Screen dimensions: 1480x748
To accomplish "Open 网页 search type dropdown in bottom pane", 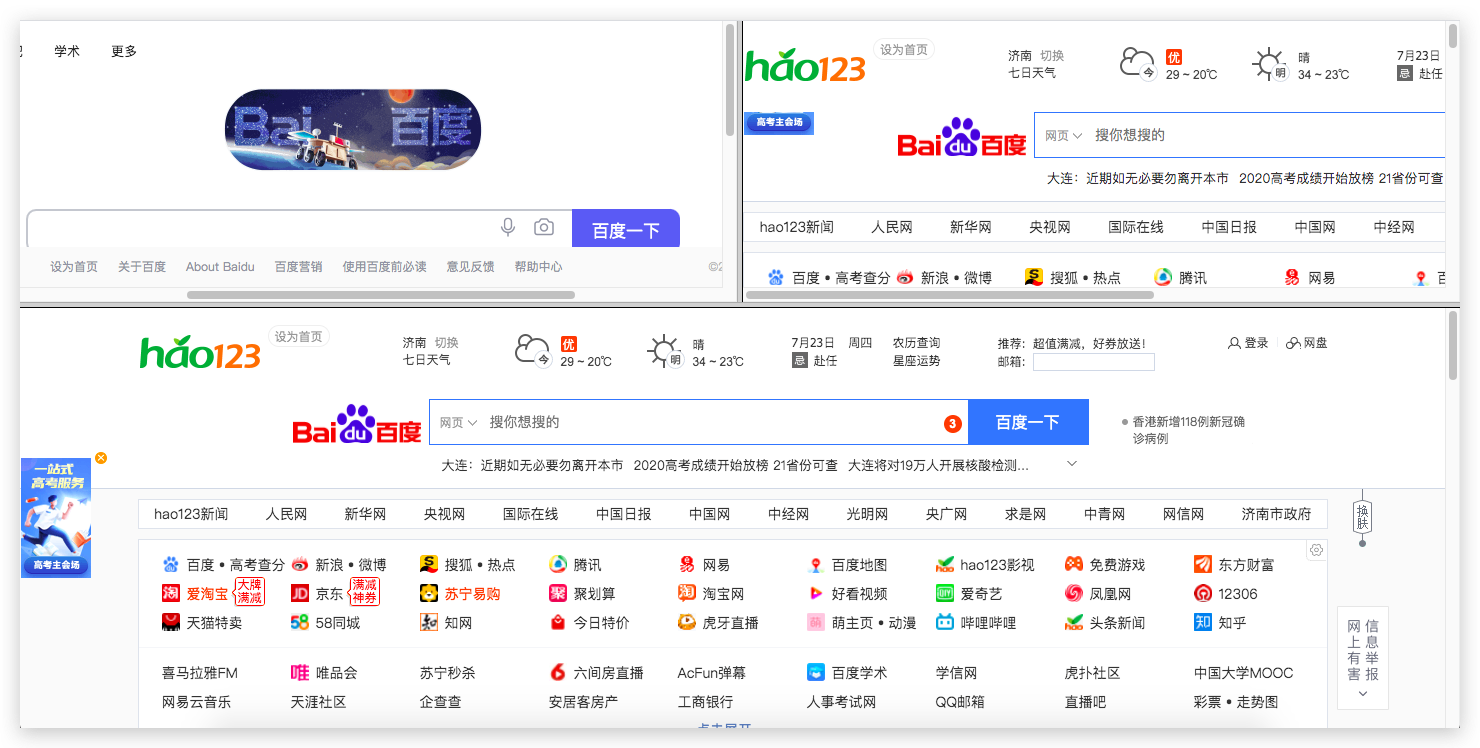I will 459,423.
